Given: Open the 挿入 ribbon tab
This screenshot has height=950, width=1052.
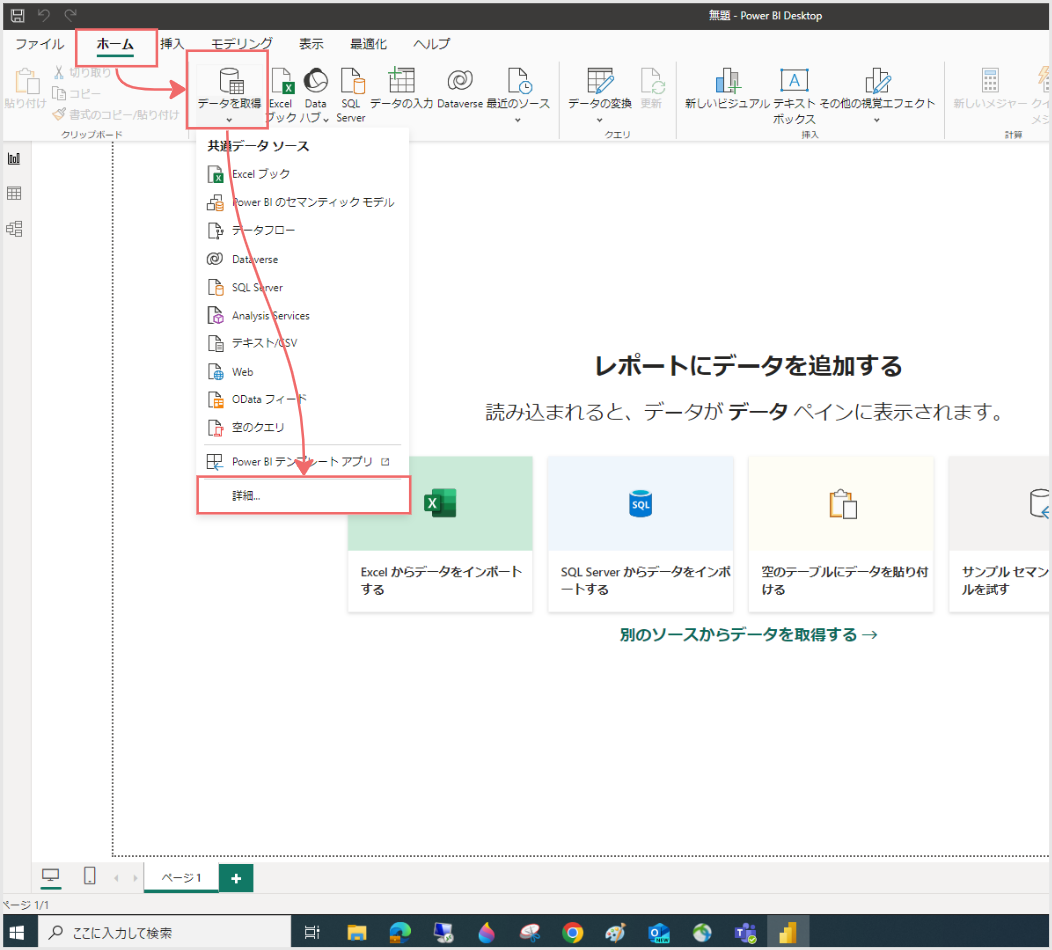Looking at the screenshot, I should (172, 44).
